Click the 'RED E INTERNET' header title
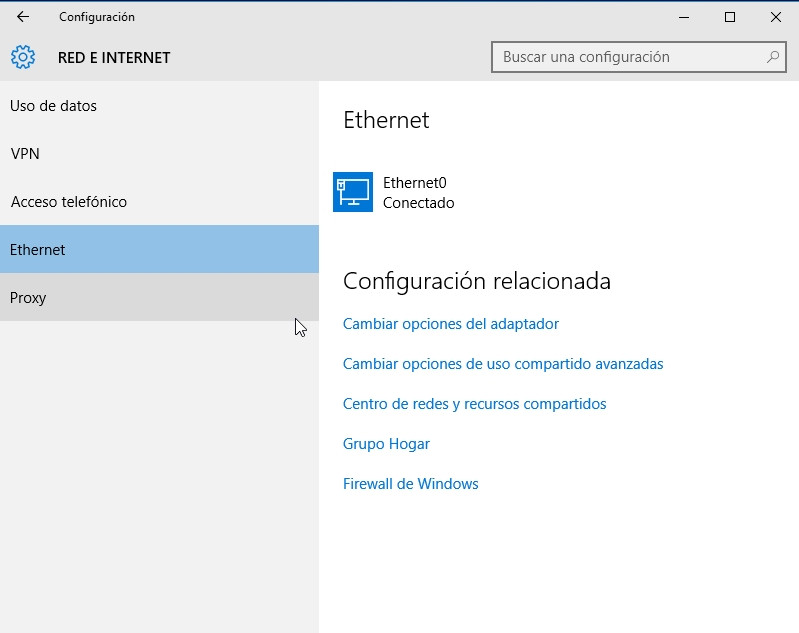 (114, 58)
